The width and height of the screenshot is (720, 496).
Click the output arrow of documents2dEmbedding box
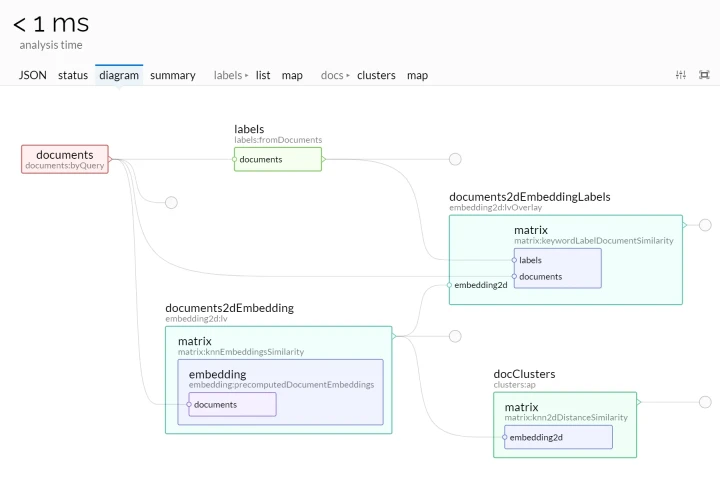coord(394,336)
